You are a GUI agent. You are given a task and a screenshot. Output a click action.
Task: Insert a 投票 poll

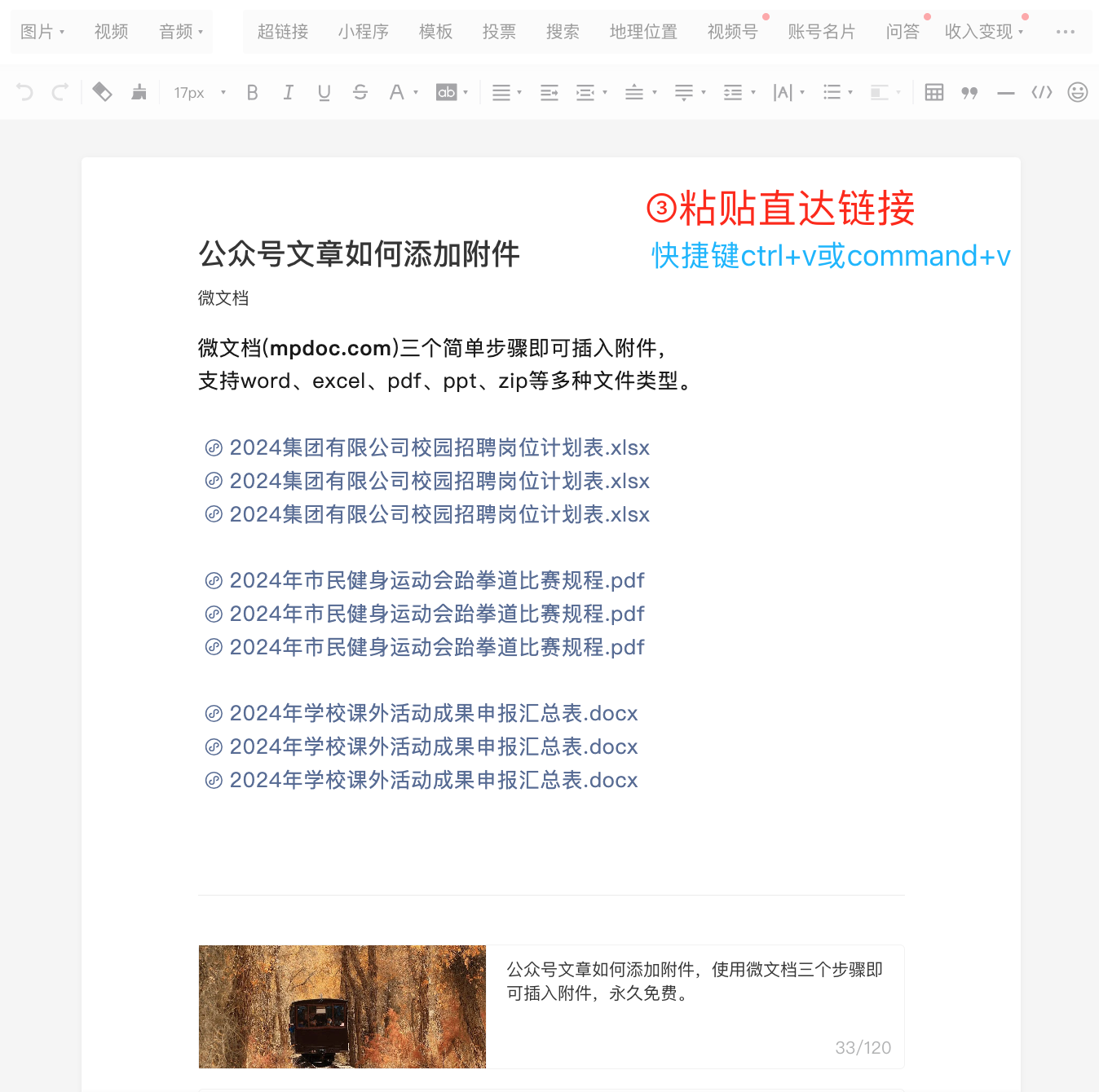499,32
